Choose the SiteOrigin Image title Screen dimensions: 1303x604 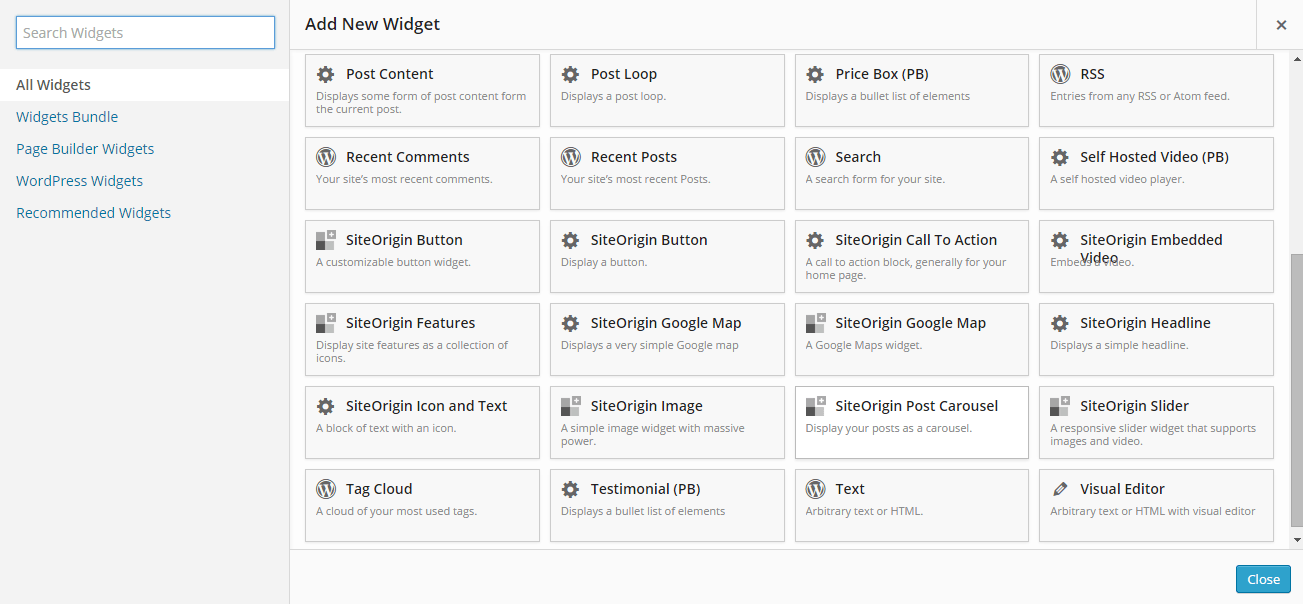tap(646, 406)
